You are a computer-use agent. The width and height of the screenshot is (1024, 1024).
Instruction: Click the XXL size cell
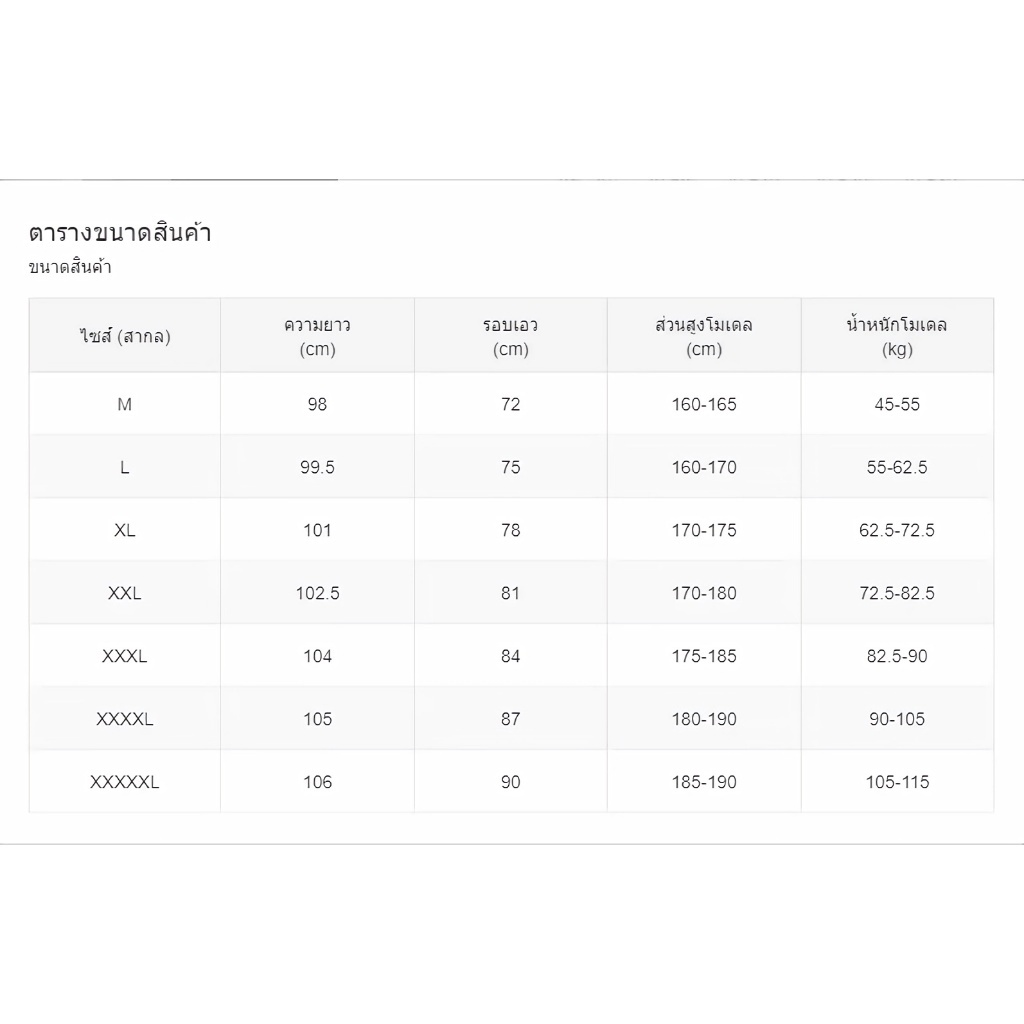click(125, 593)
